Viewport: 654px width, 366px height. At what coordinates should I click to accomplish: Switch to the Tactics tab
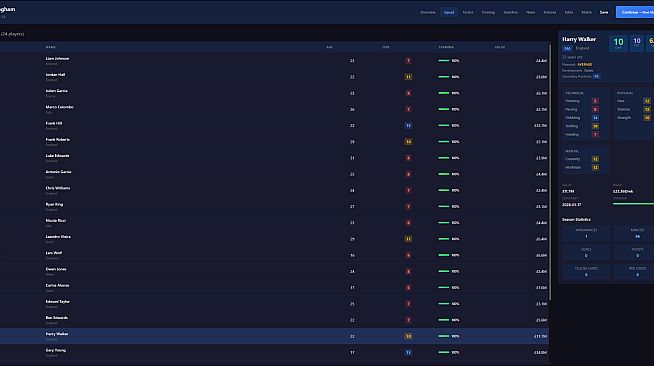468,13
